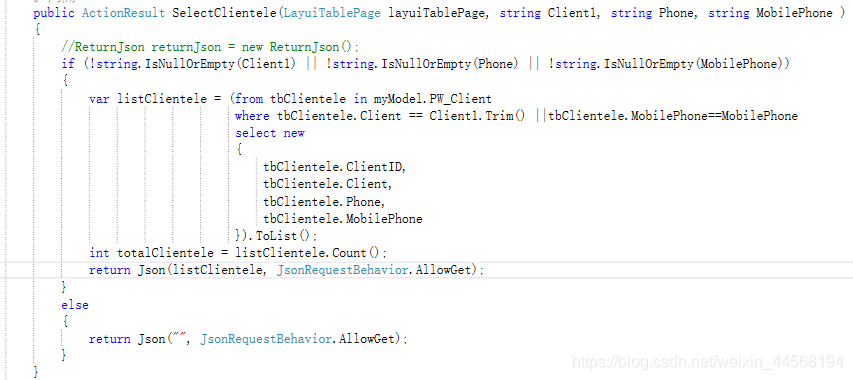Viewport: 853px width, 380px height.
Task: Click 'Json("",' in the else return
Action: [164, 339]
